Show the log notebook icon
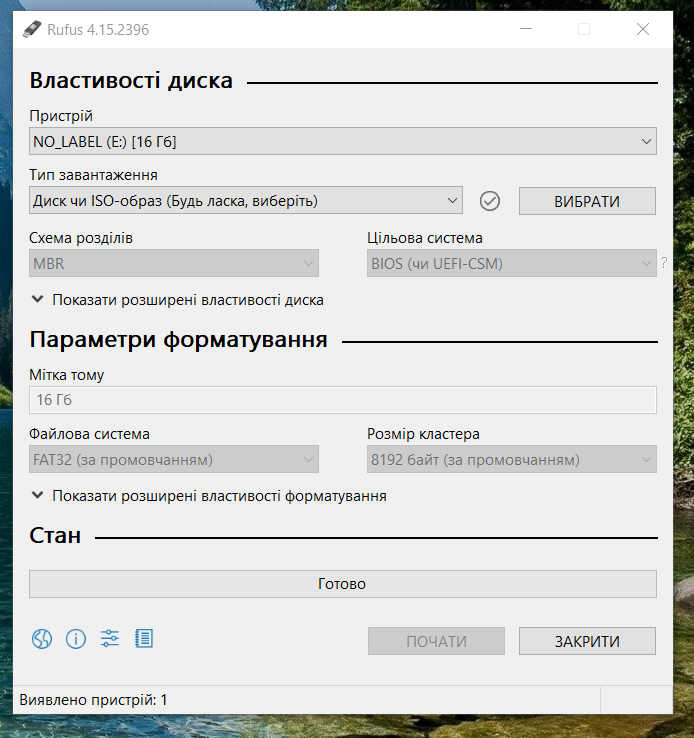This screenshot has width=694, height=738. pos(144,639)
